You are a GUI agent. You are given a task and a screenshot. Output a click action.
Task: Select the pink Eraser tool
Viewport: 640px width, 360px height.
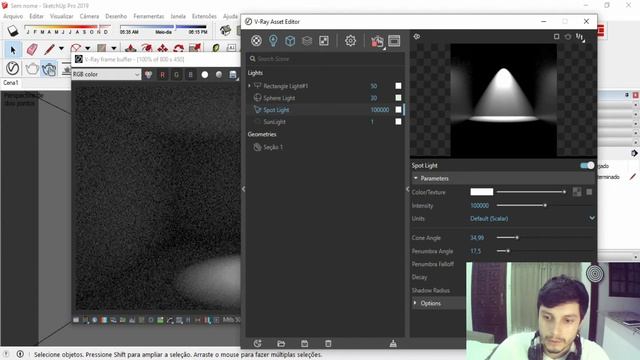31,49
